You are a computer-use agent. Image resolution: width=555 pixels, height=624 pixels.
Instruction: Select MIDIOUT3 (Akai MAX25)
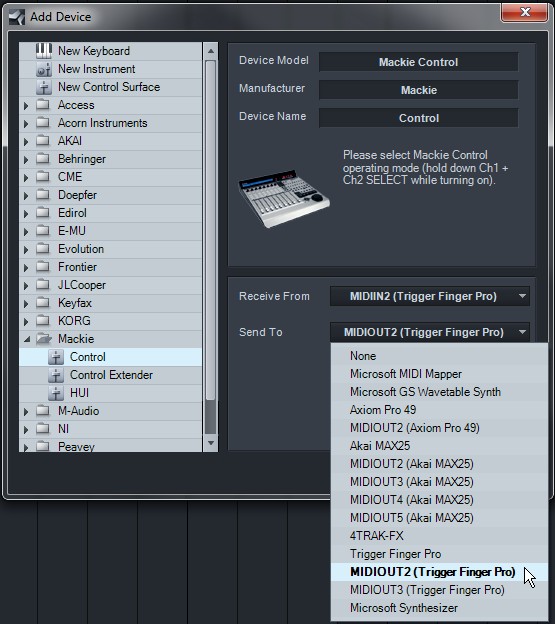[439, 482]
